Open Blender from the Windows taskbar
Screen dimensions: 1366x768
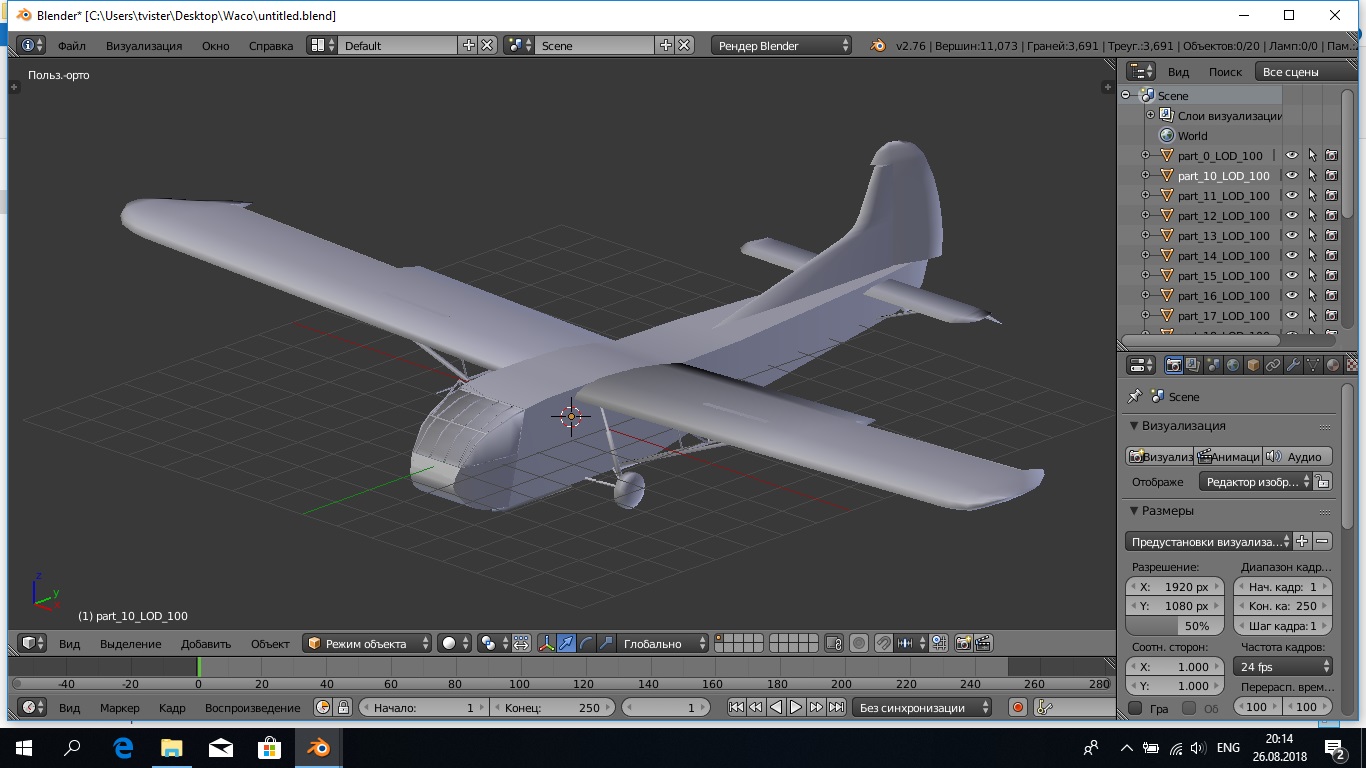coord(318,748)
